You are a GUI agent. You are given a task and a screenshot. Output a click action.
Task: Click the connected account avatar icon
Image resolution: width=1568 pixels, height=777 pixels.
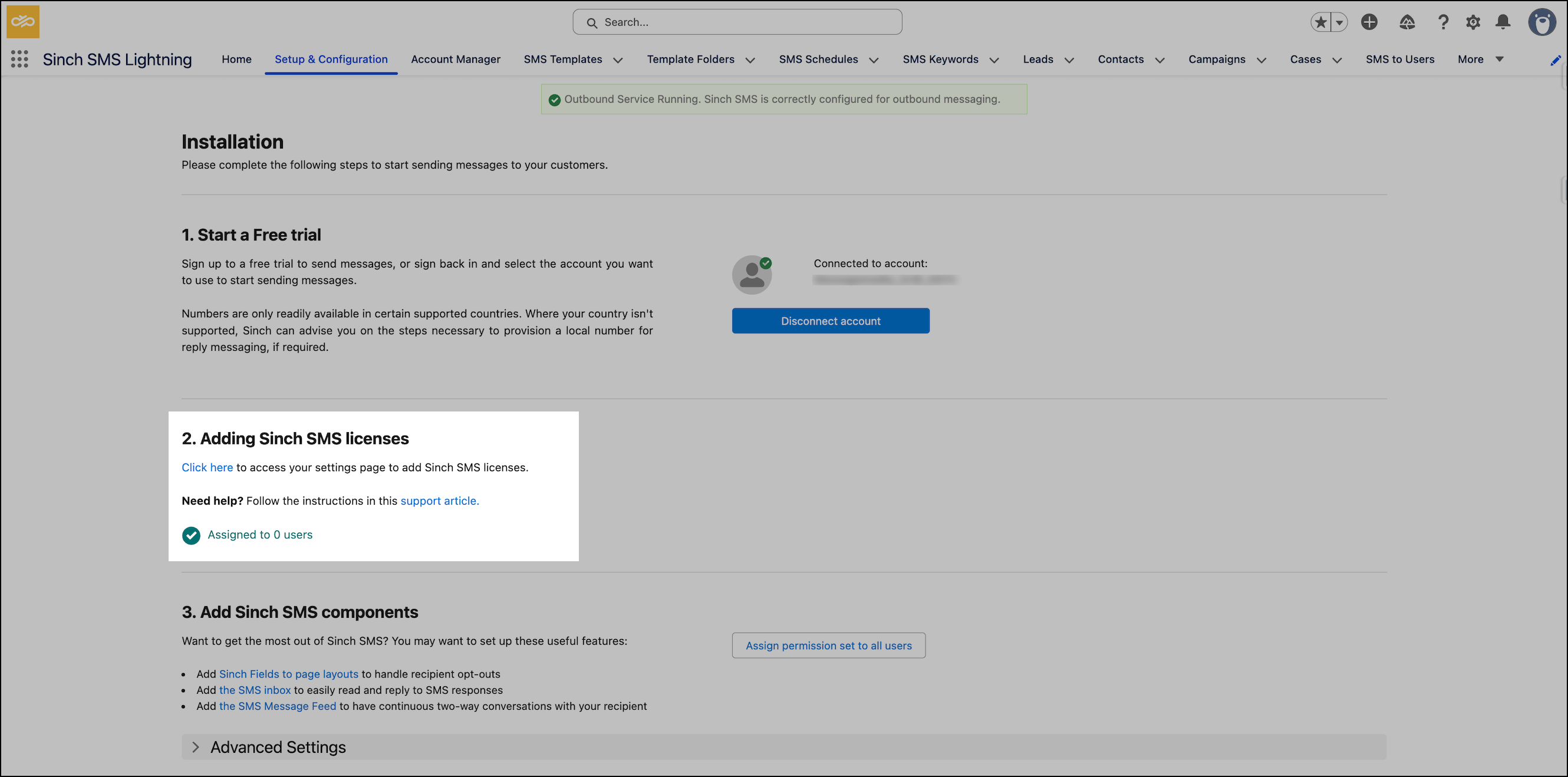tap(752, 275)
